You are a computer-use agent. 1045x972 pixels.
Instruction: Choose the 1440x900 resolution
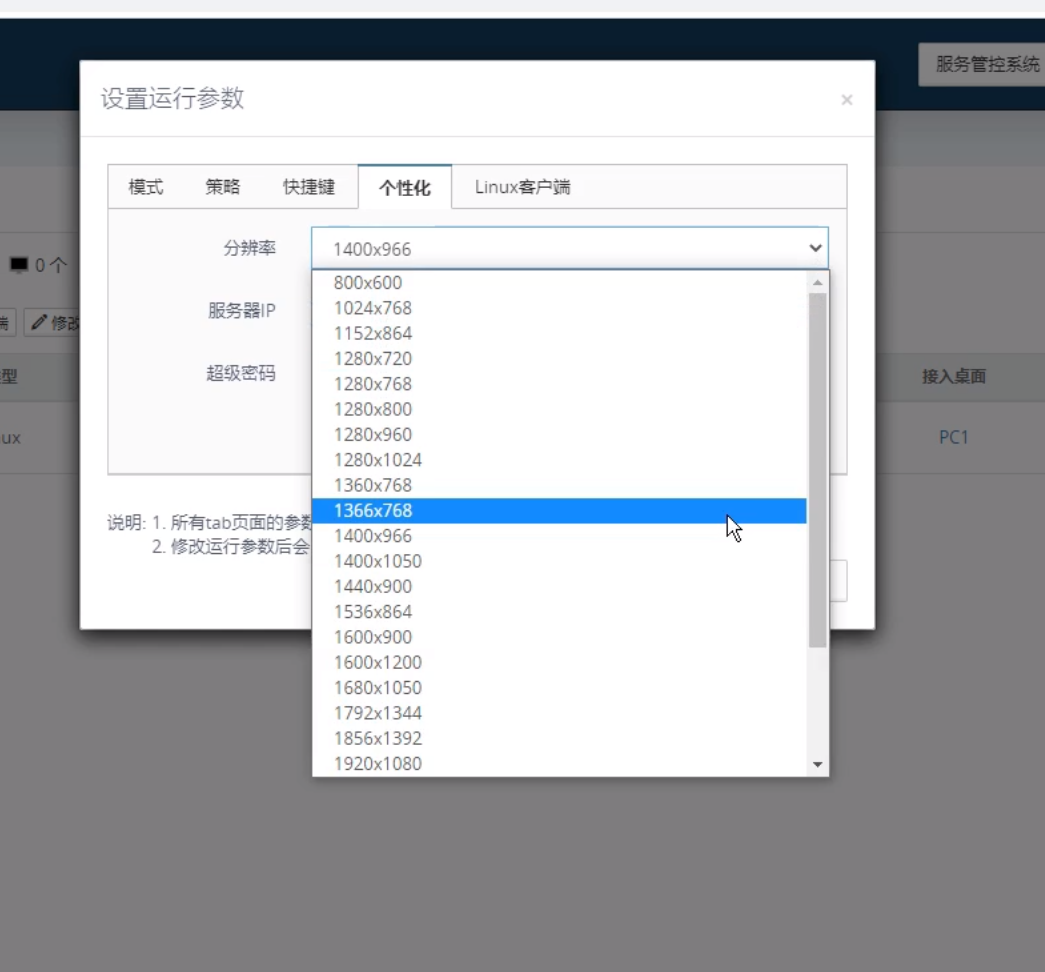click(373, 587)
